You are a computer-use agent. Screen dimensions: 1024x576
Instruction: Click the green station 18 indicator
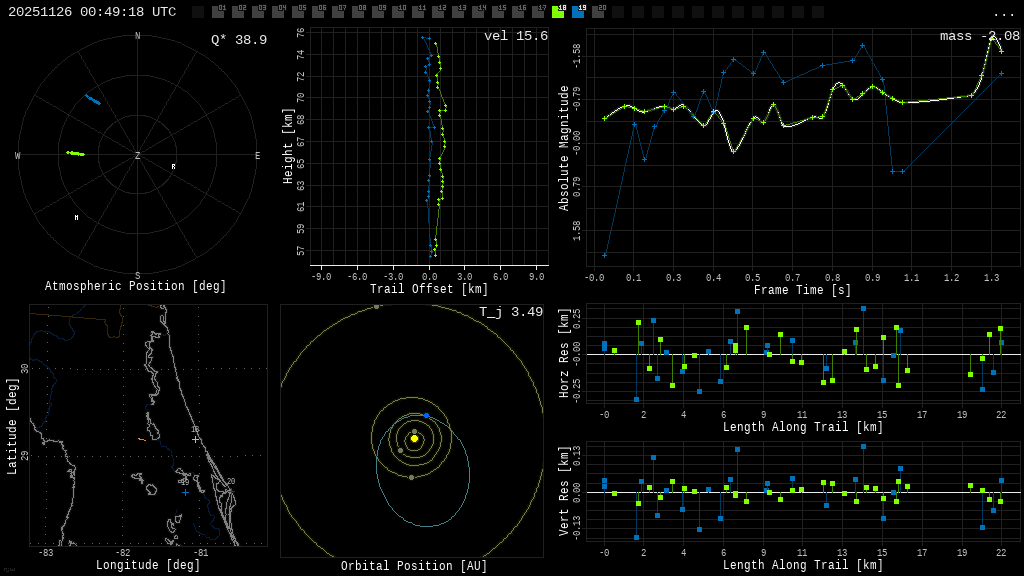(558, 12)
